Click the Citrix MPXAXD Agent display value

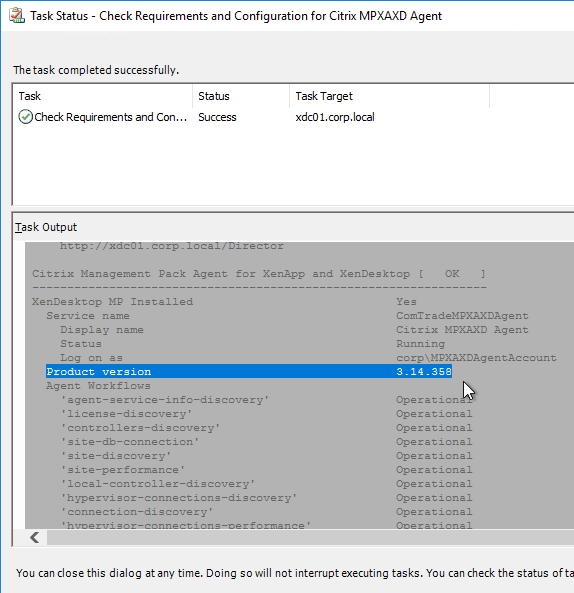[462, 329]
